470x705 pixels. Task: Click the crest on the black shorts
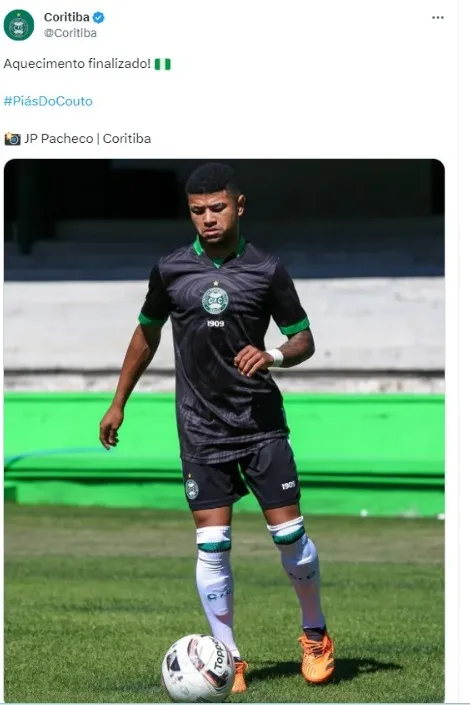pos(192,487)
